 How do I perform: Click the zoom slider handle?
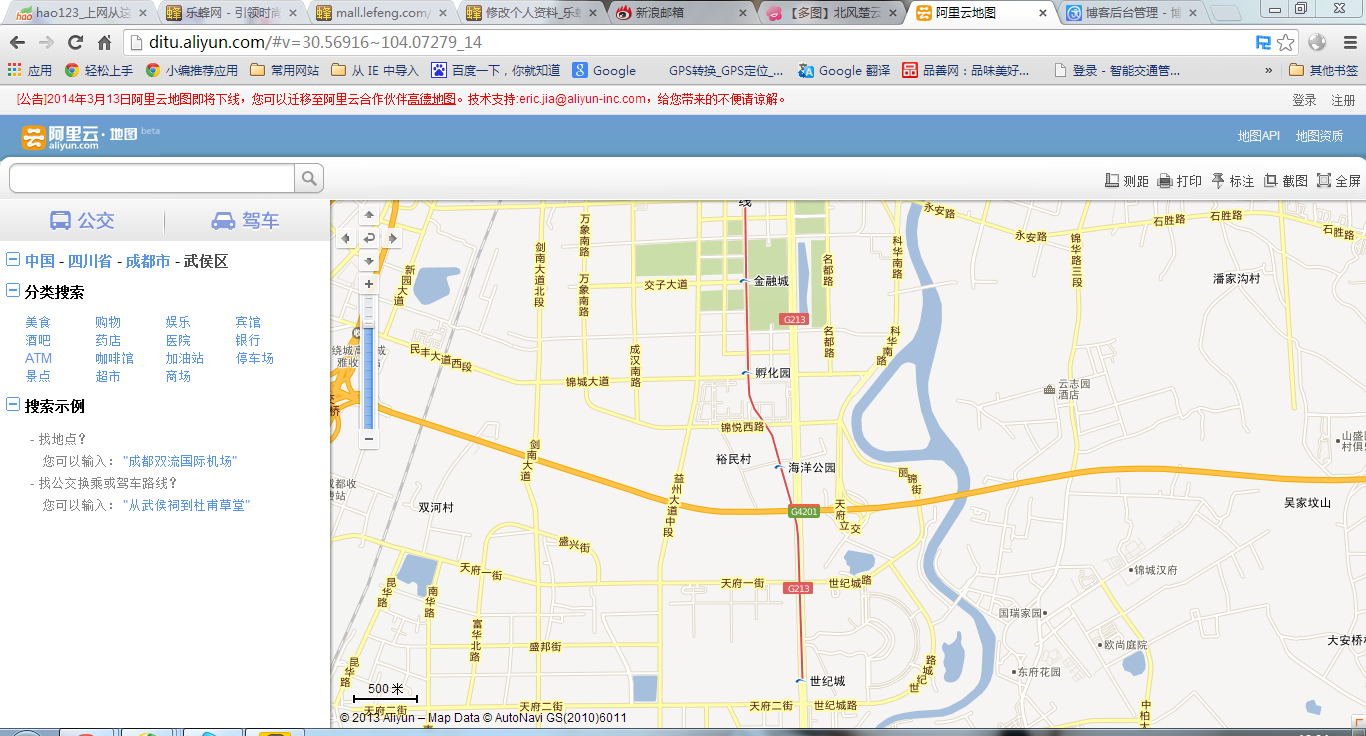pyautogui.click(x=369, y=325)
